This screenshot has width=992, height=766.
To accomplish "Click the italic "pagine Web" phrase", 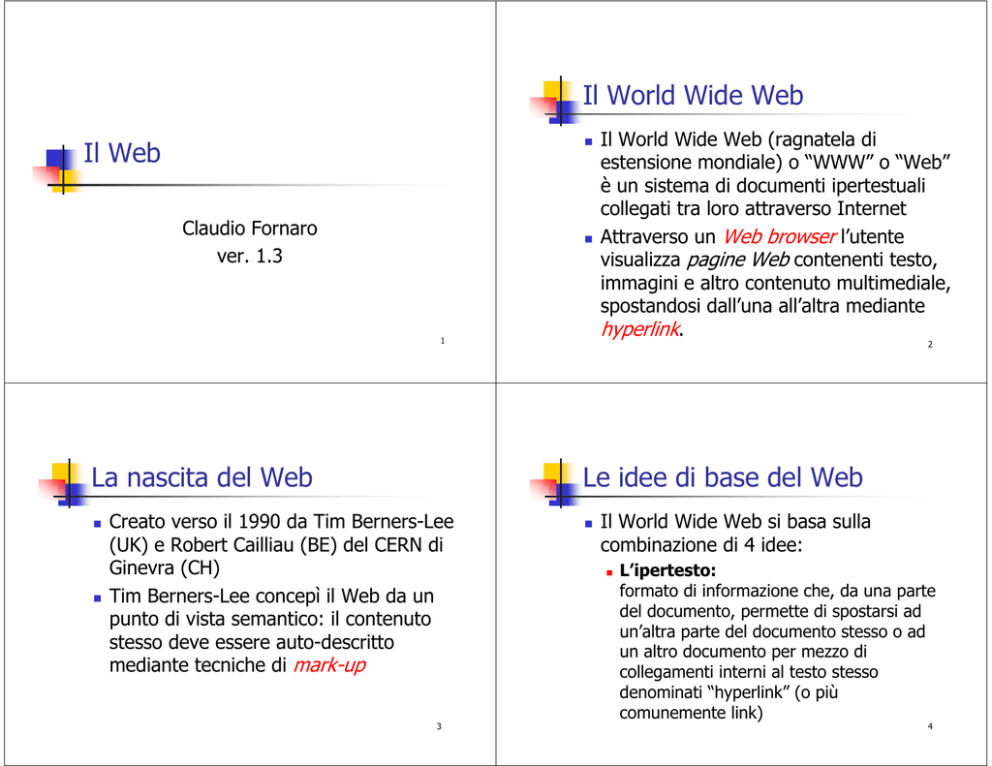I will click(738, 260).
